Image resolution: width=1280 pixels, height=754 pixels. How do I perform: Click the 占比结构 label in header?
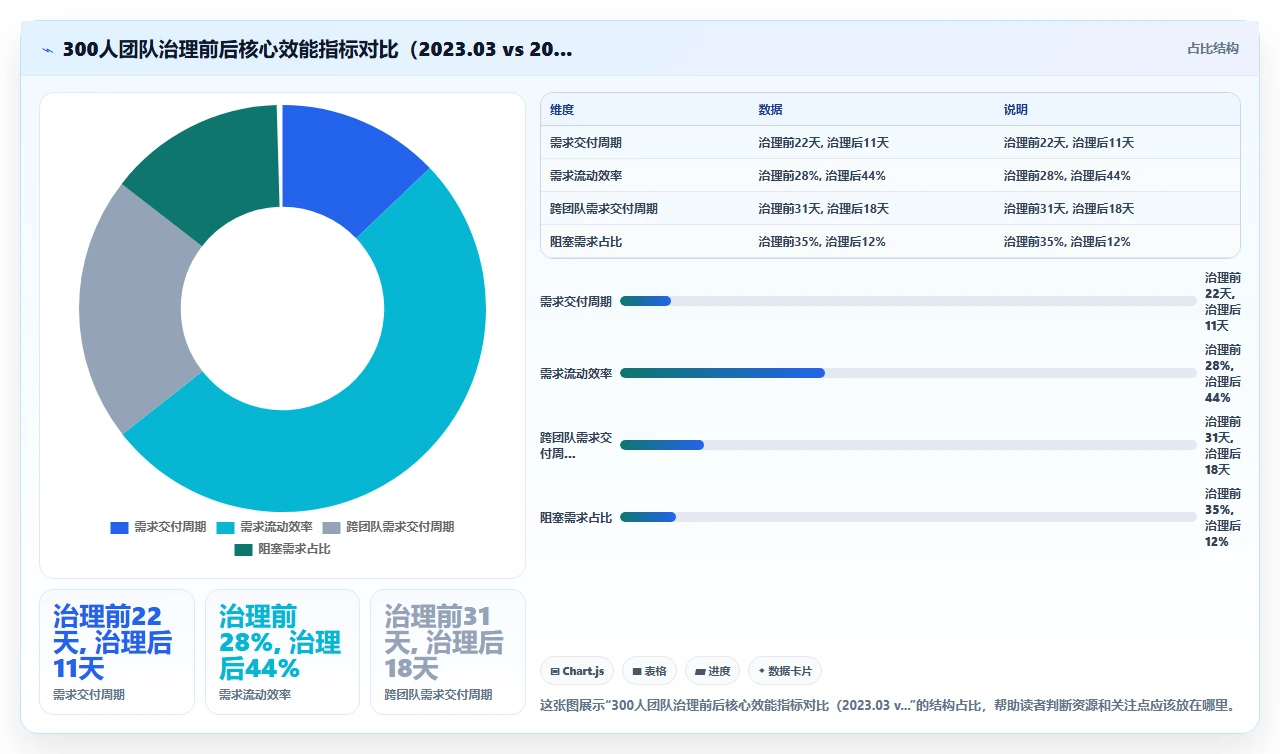1212,48
